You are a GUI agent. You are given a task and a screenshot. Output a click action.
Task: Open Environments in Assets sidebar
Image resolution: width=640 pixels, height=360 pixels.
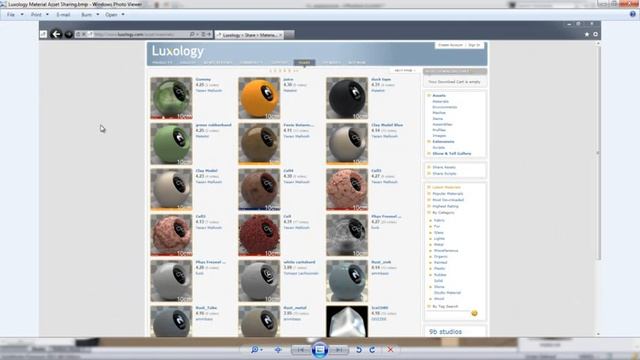445,107
